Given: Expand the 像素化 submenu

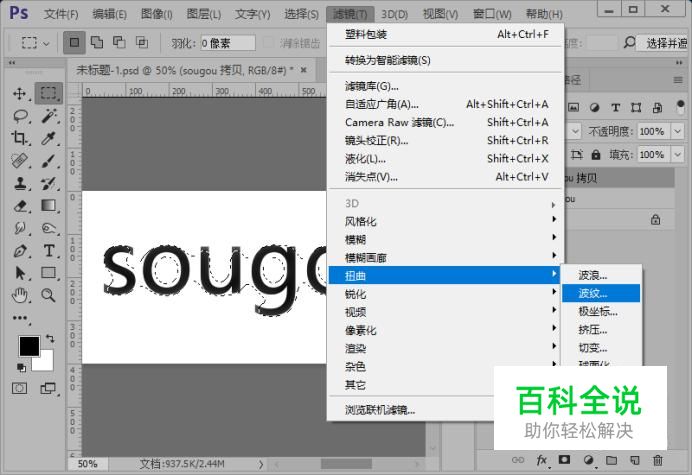Looking at the screenshot, I should (444, 330).
